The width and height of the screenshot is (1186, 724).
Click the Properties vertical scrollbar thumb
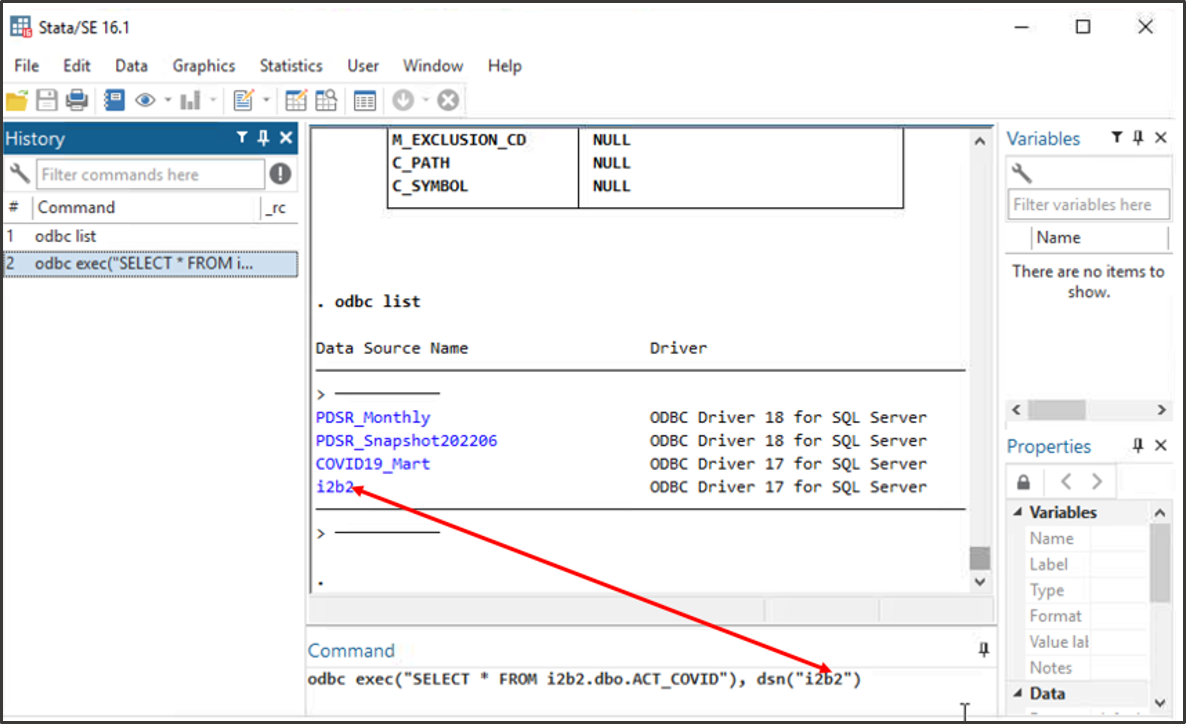pos(1160,563)
